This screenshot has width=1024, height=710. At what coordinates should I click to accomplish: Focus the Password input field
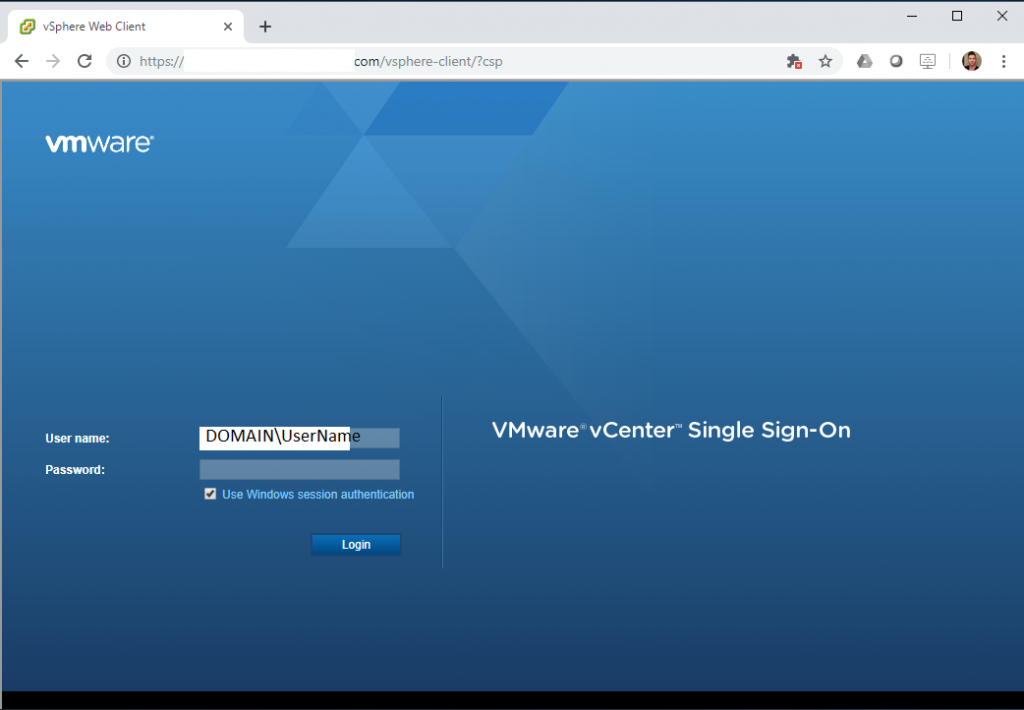point(299,469)
